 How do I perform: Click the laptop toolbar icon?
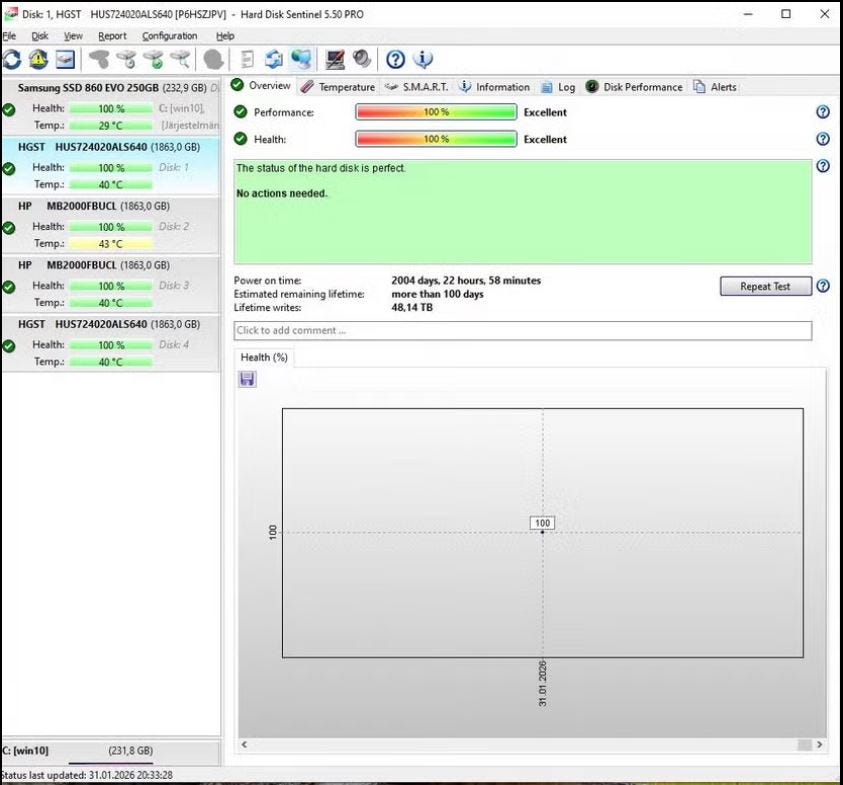tap(335, 59)
